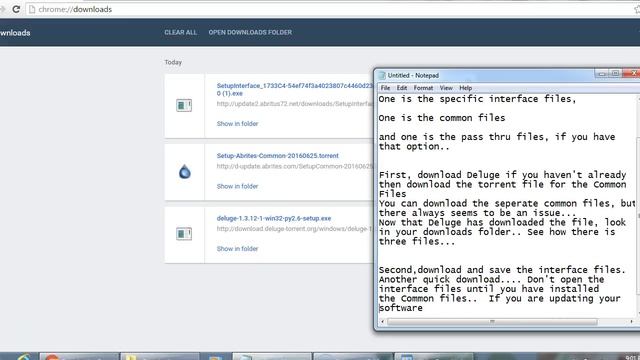
Task: Click the line "One is the common files"
Action: click(x=442, y=118)
